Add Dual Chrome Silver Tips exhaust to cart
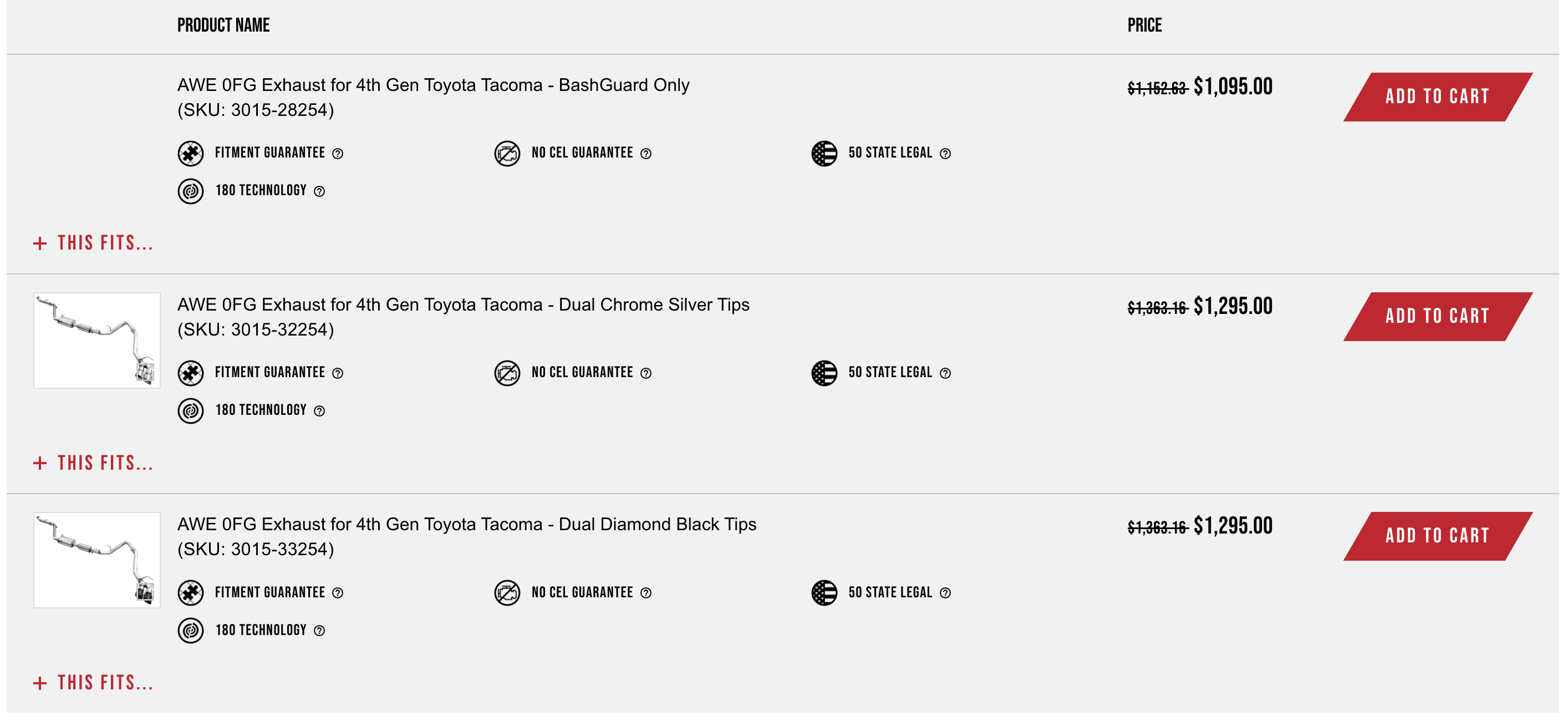 point(1437,317)
